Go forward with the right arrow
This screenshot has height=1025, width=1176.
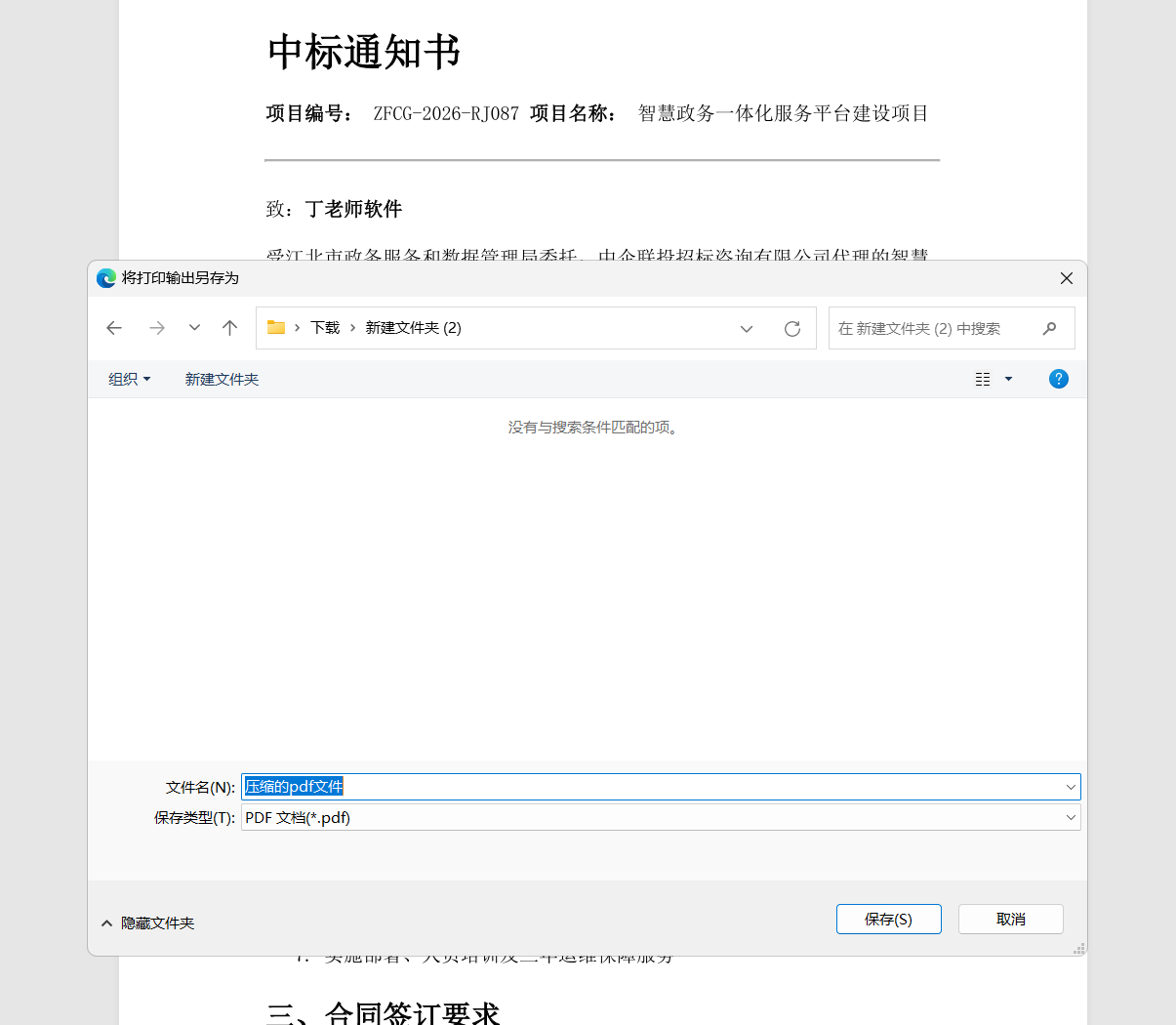tap(156, 328)
